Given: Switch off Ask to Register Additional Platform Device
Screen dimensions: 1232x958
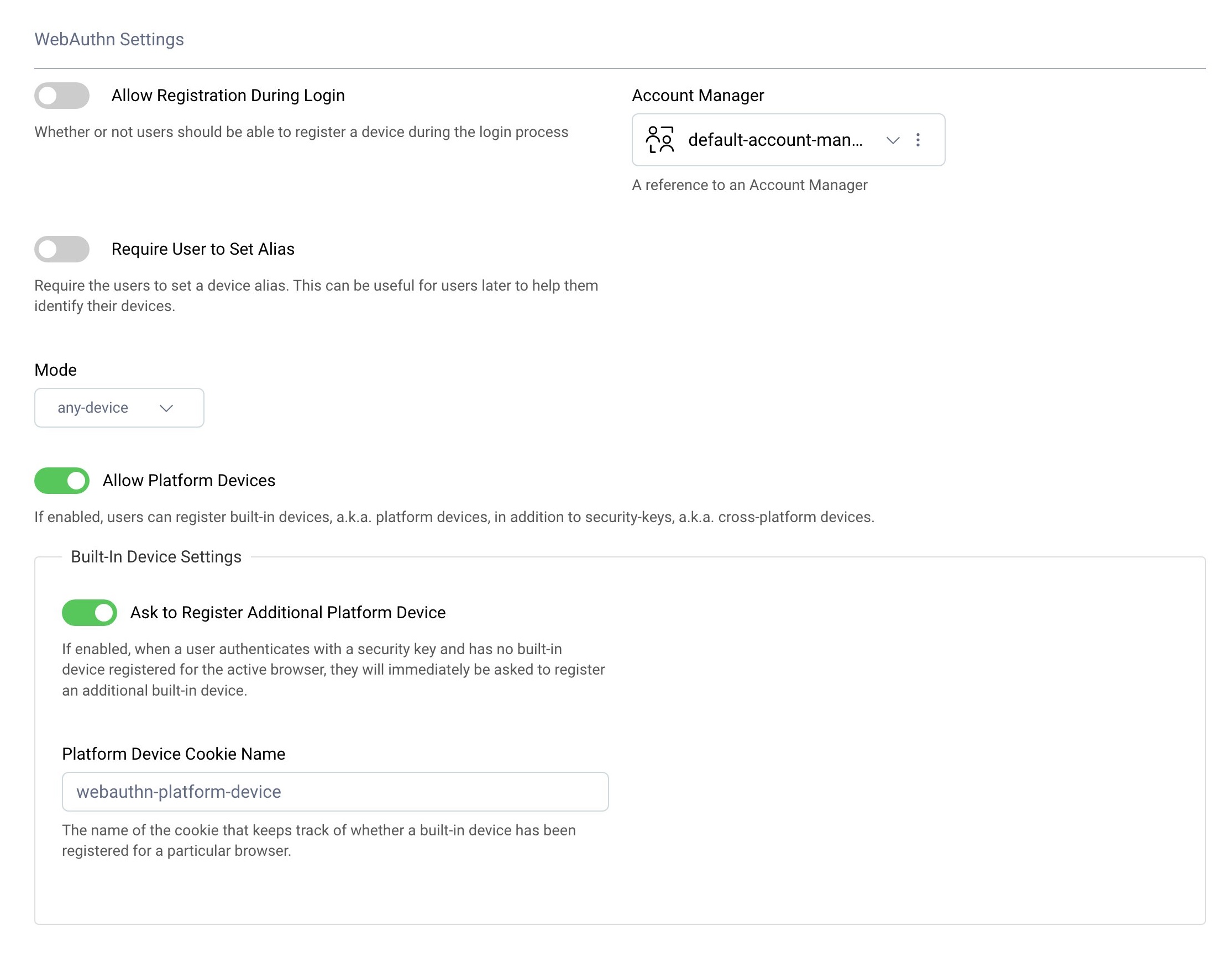Looking at the screenshot, I should 90,612.
